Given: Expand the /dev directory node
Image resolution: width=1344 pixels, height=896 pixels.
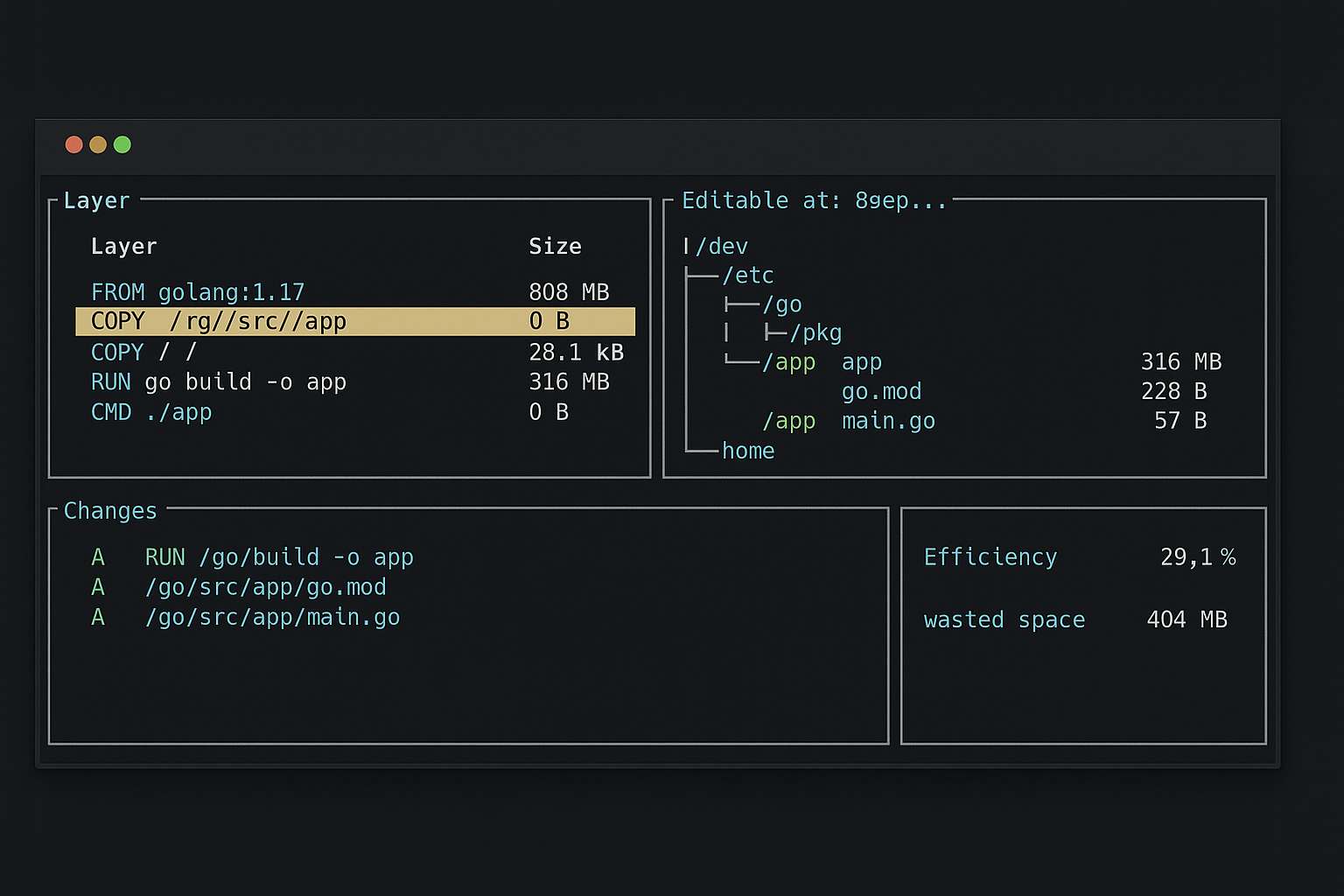Looking at the screenshot, I should click(x=722, y=247).
